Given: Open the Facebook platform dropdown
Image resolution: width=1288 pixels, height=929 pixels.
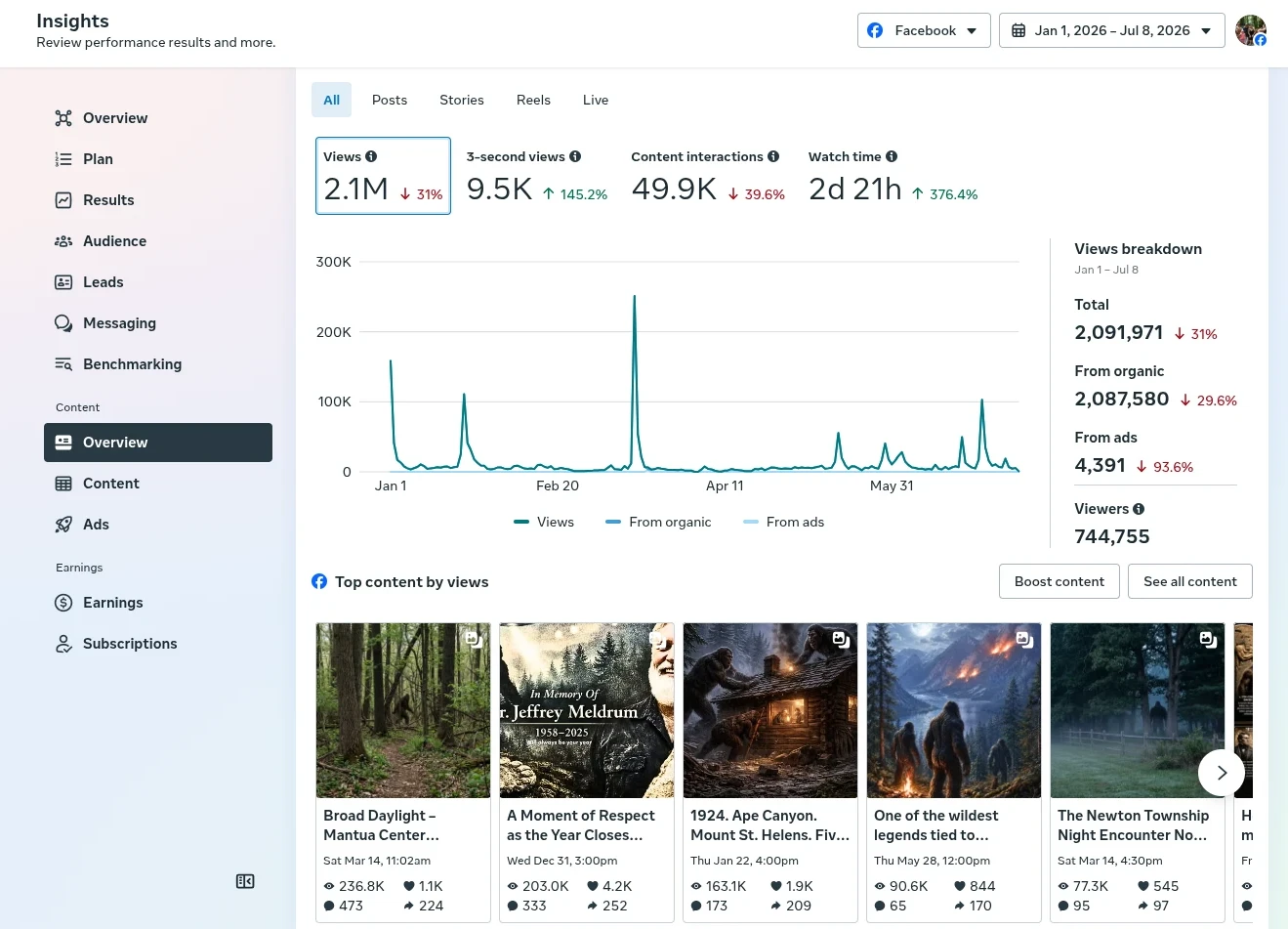Looking at the screenshot, I should click(x=924, y=30).
